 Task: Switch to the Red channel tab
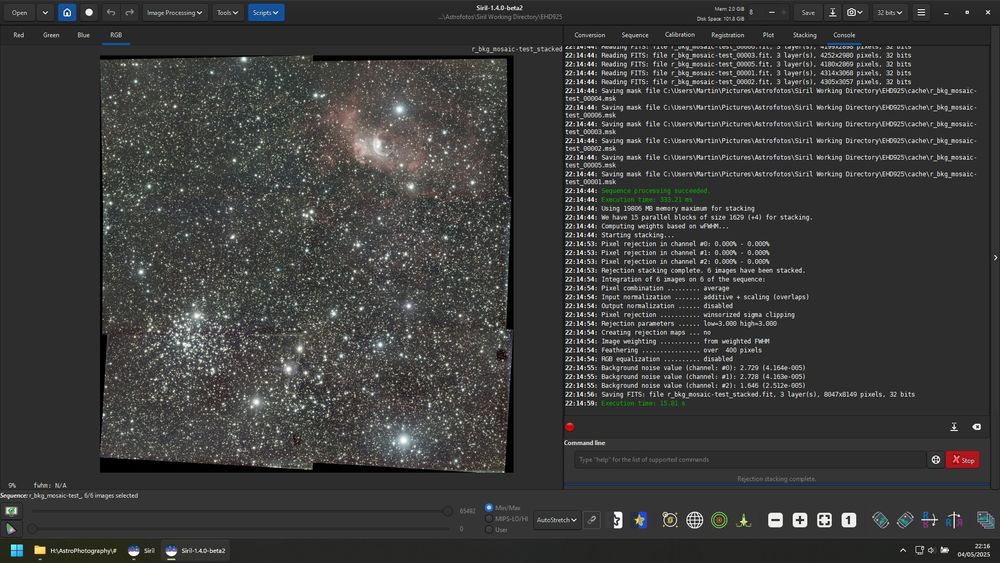pos(18,35)
